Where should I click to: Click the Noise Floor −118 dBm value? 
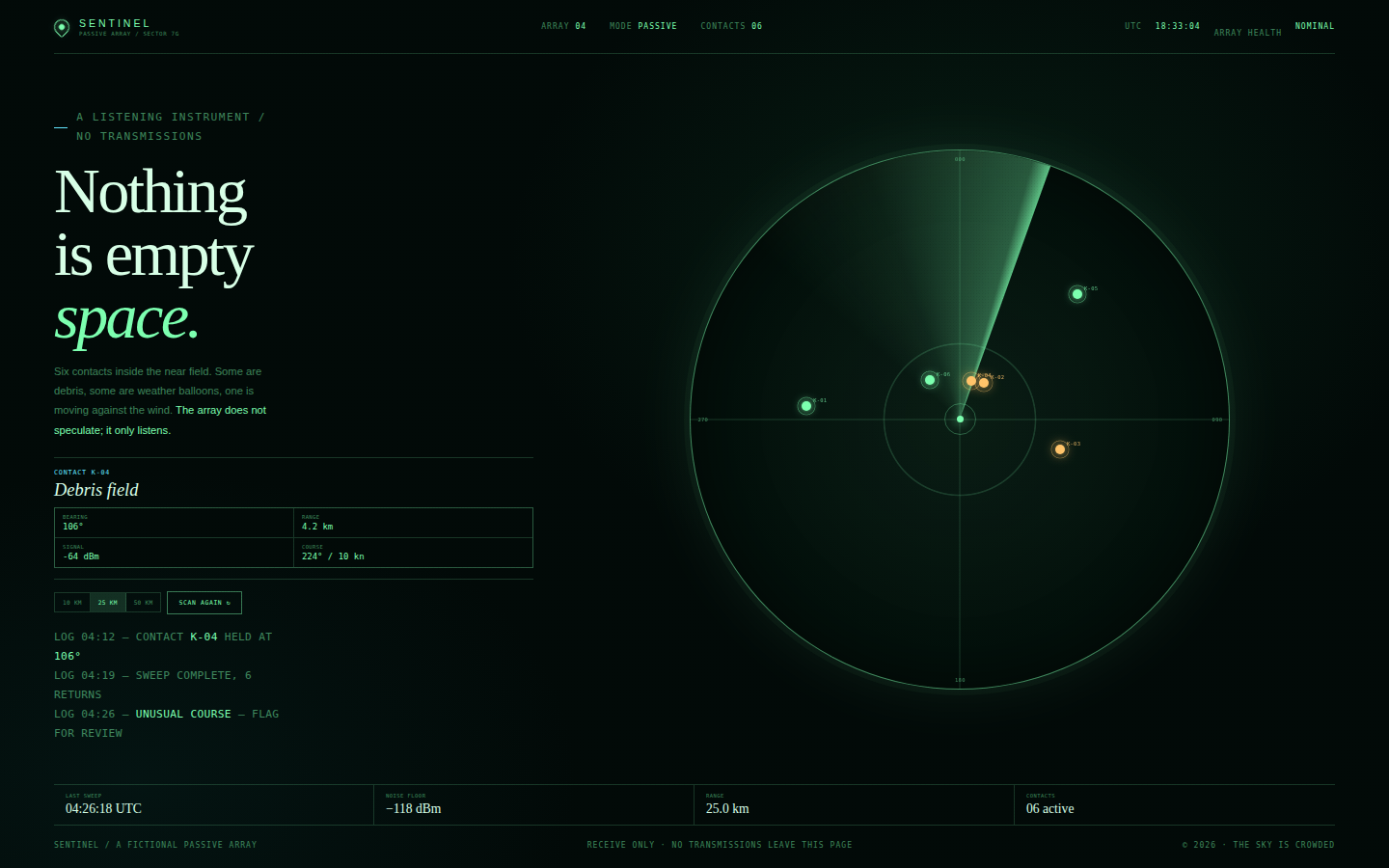[414, 809]
